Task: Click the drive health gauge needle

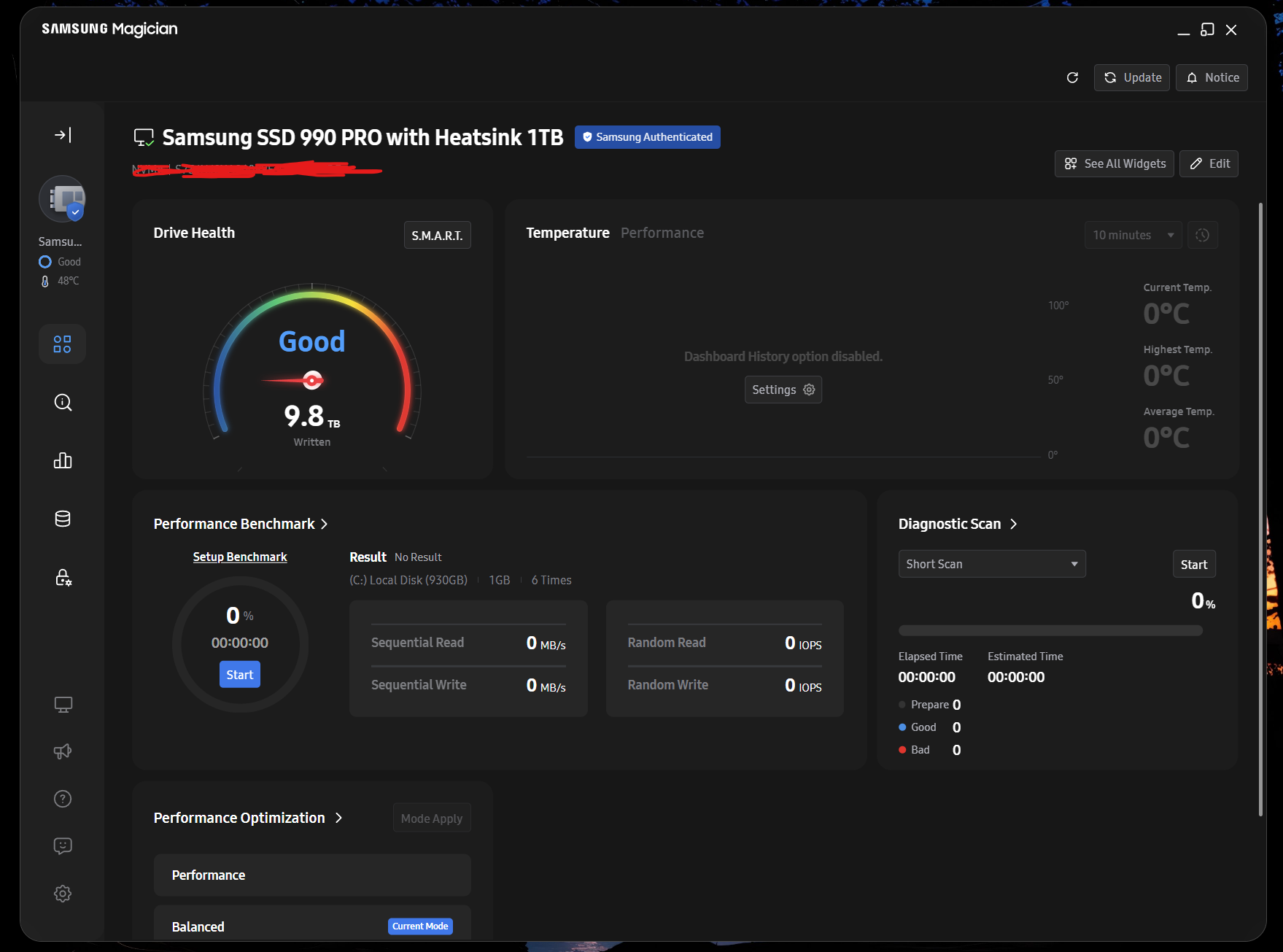Action: click(x=292, y=380)
